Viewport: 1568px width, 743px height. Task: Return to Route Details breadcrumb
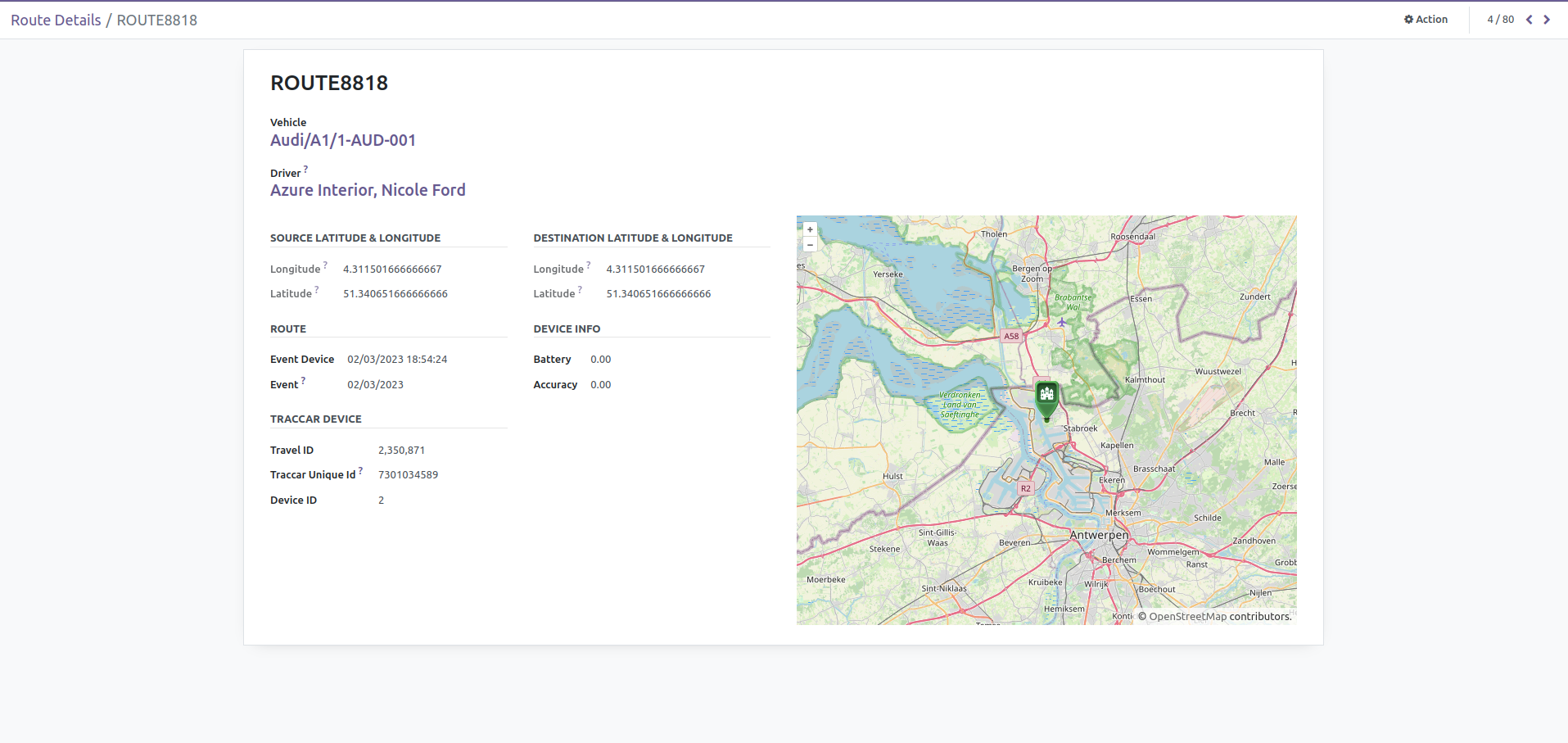(x=56, y=20)
